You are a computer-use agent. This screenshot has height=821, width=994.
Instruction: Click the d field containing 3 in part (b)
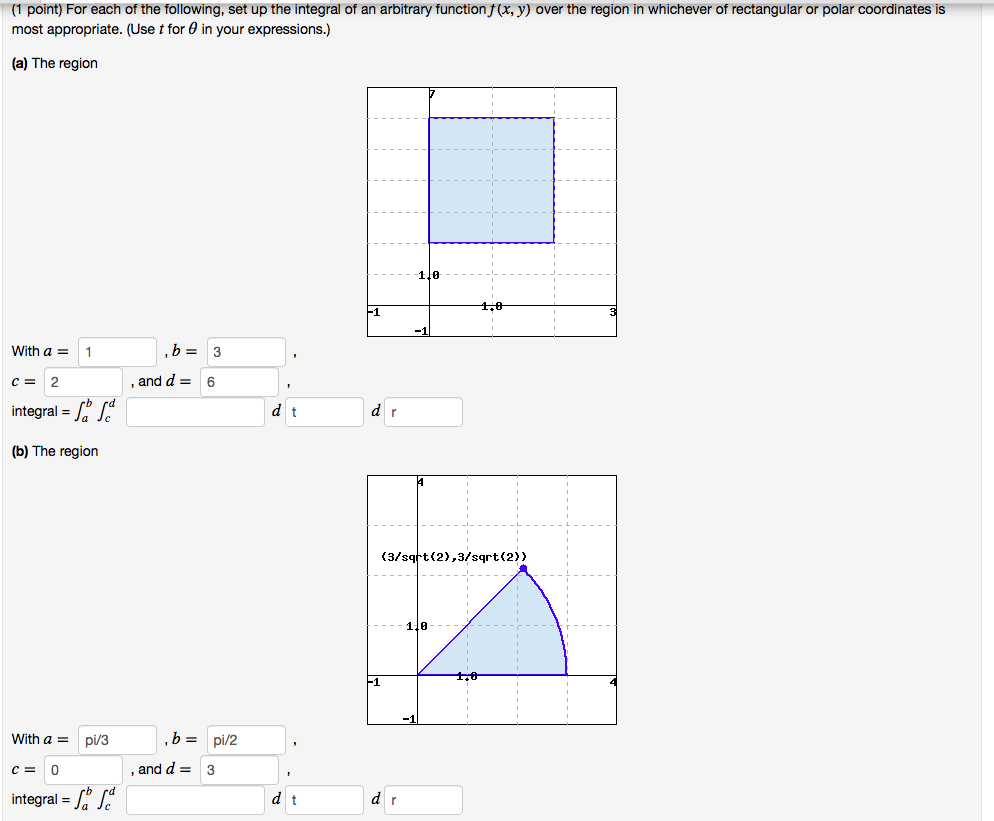click(x=240, y=770)
